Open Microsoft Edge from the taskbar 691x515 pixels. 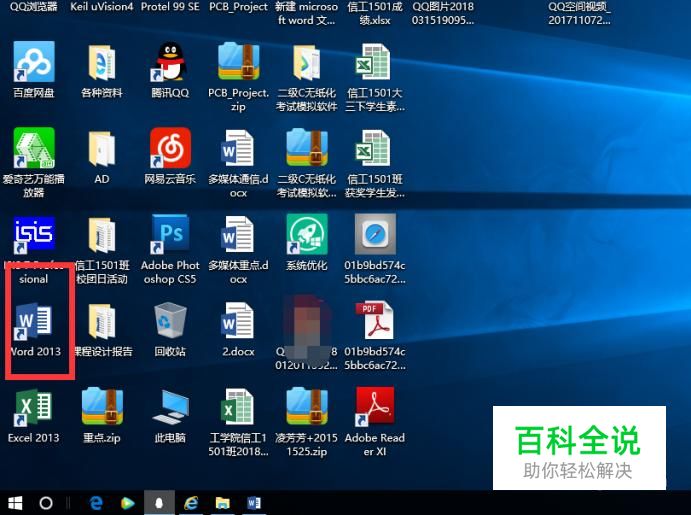click(x=97, y=502)
